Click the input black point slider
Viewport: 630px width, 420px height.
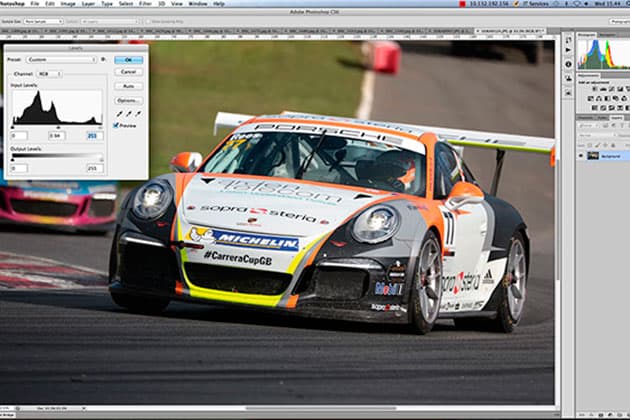tap(12, 127)
